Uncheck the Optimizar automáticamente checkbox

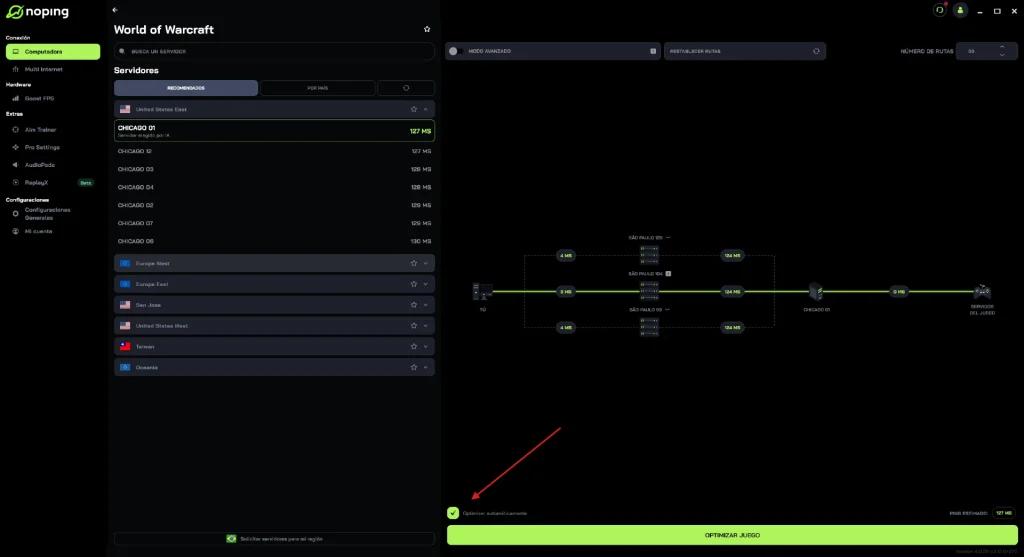pos(453,513)
